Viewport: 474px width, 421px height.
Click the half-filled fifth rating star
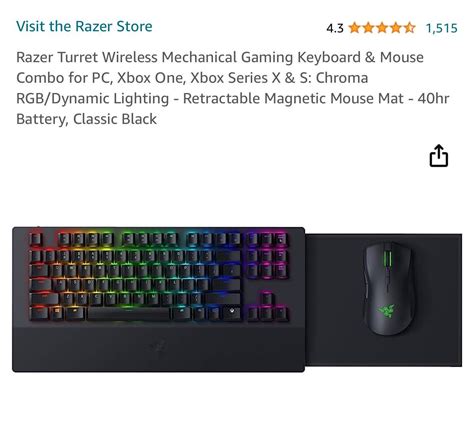[x=409, y=28]
